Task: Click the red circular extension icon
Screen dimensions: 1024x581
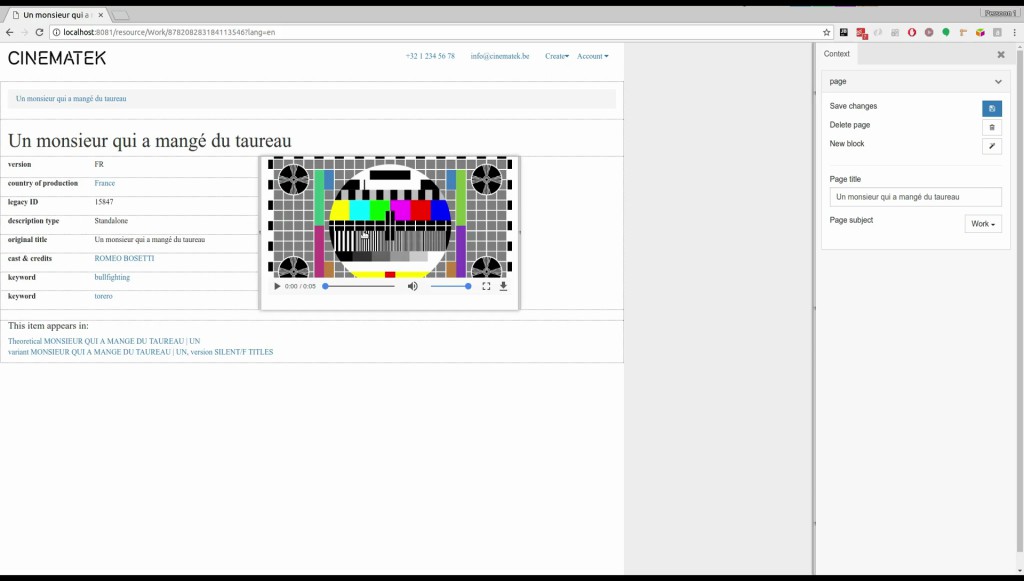Action: [912, 32]
